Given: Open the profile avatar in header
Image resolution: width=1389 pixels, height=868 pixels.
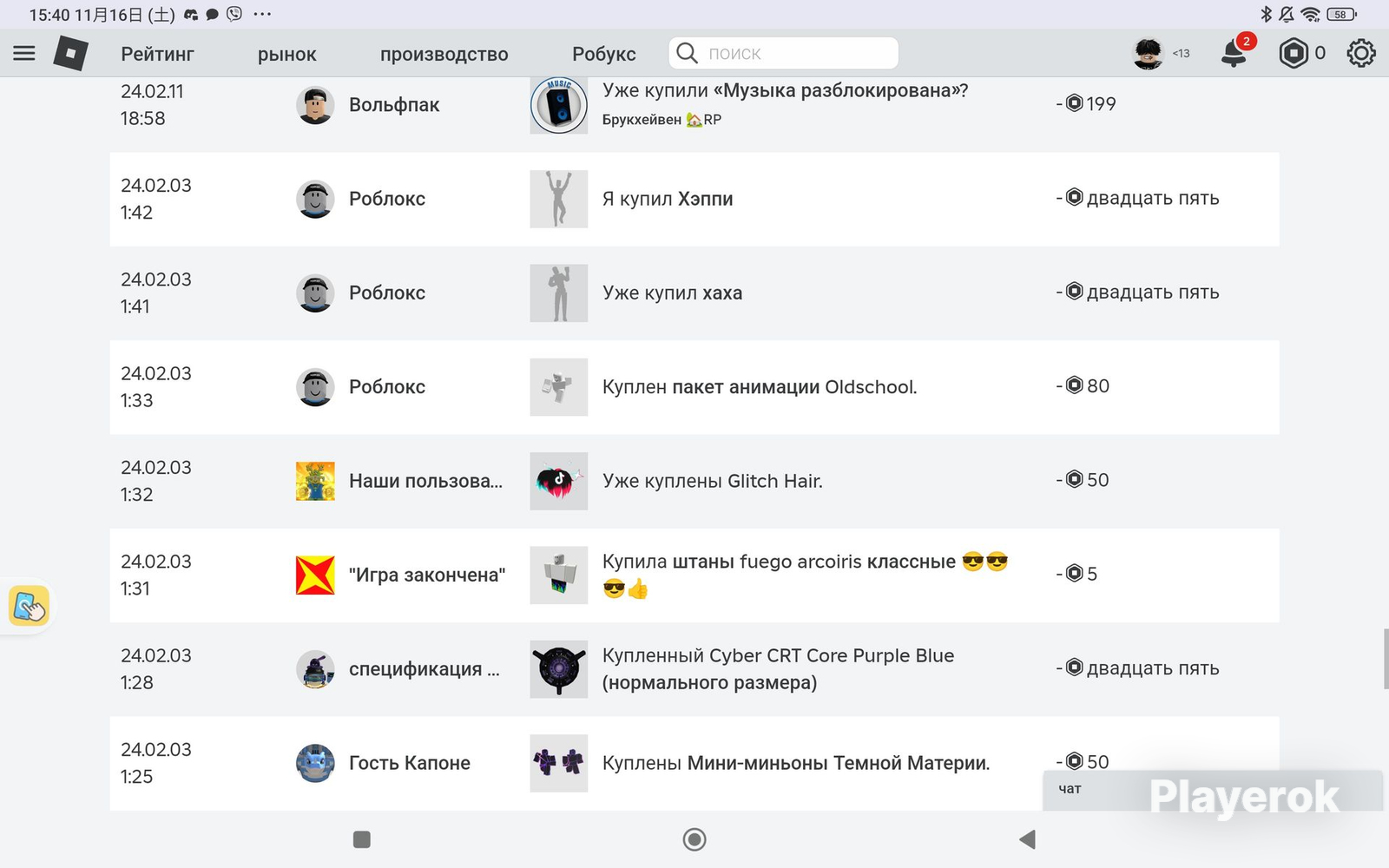Looking at the screenshot, I should pos(1148,54).
